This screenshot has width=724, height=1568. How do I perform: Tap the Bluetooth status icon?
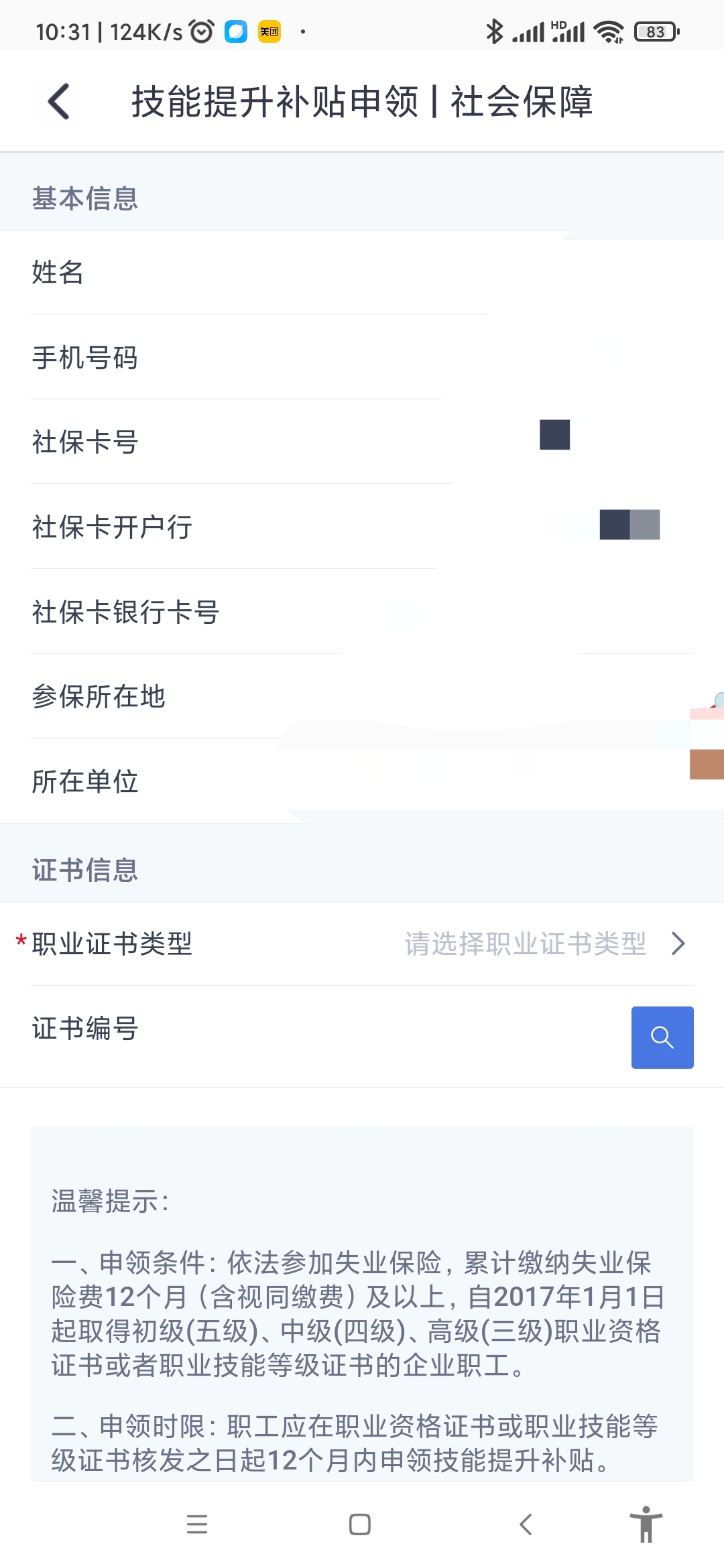click(x=494, y=31)
